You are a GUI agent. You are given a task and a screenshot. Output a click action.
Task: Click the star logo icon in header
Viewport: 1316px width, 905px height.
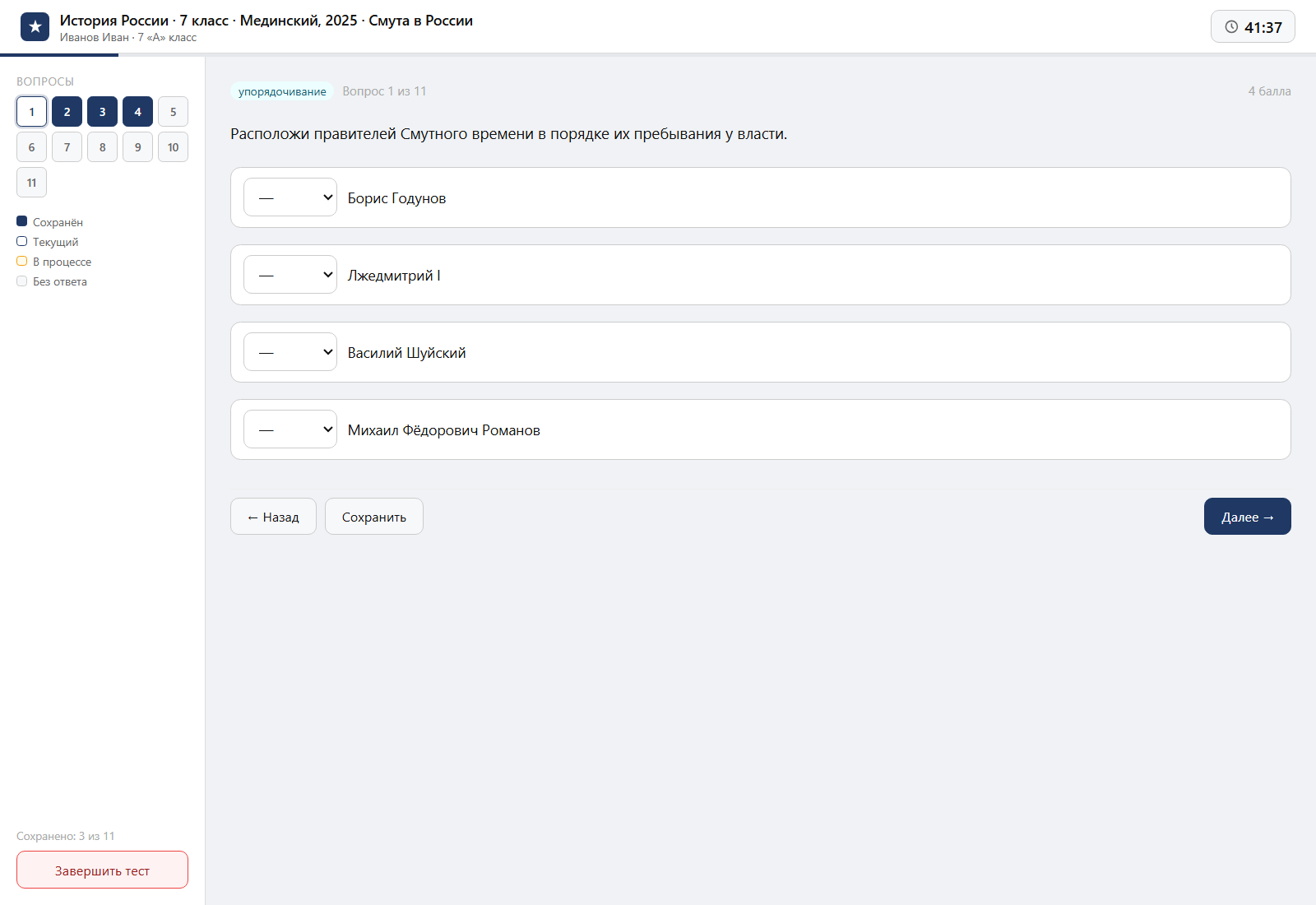[35, 26]
